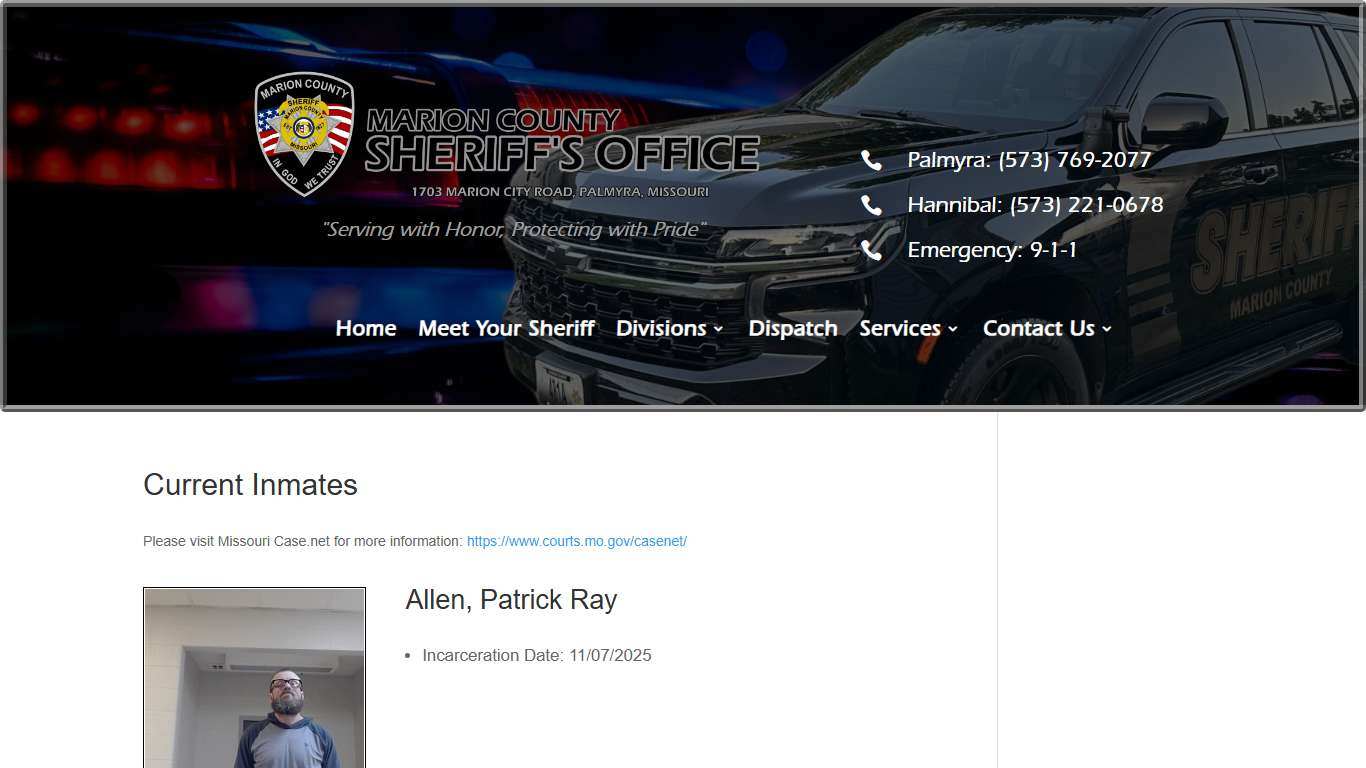
Task: Click the phone icon beside Emergency 9-1-1
Action: 872,250
